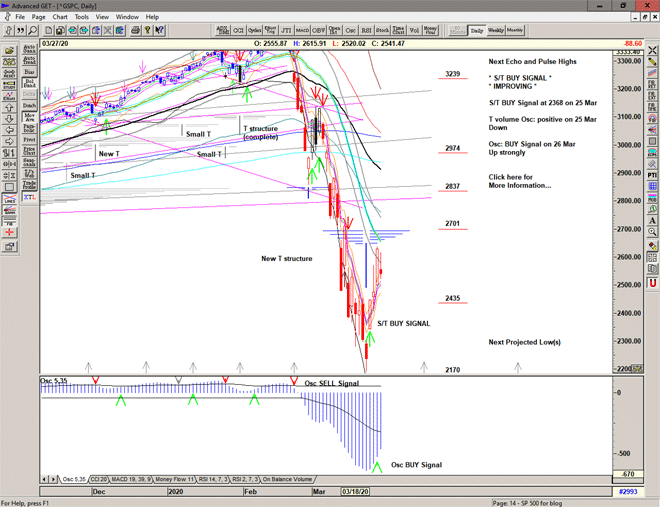Image resolution: width=660 pixels, height=507 pixels.
Task: Open the Window menu
Action: point(127,17)
